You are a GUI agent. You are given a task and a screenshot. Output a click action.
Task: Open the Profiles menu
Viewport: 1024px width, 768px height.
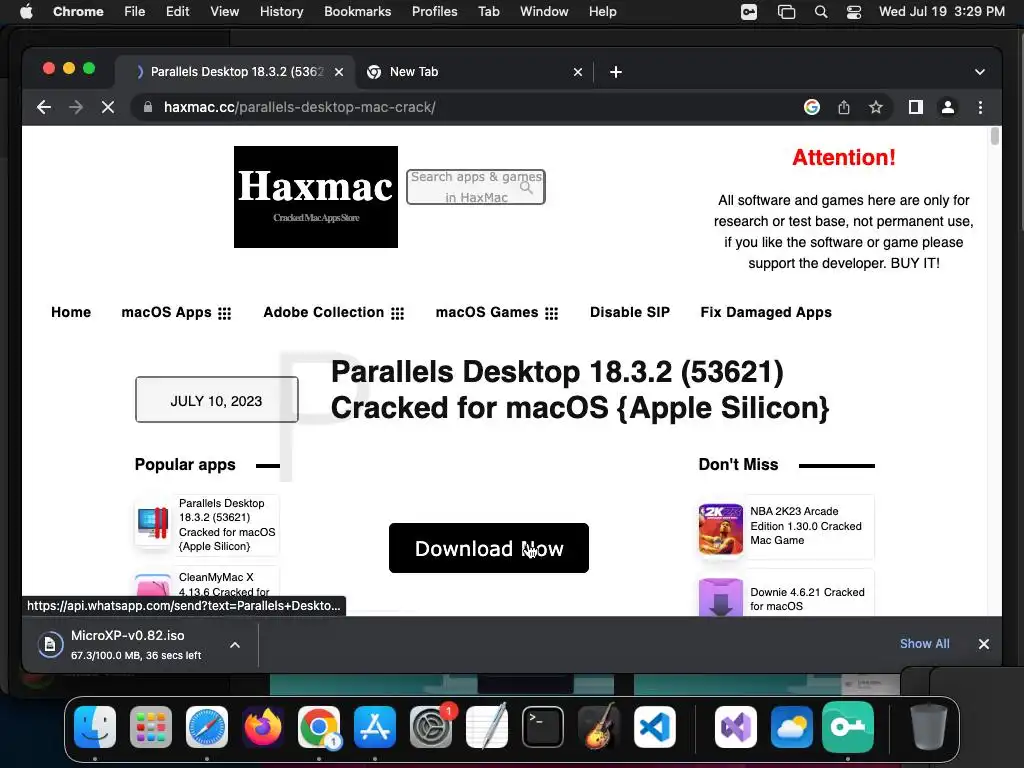pyautogui.click(x=434, y=11)
